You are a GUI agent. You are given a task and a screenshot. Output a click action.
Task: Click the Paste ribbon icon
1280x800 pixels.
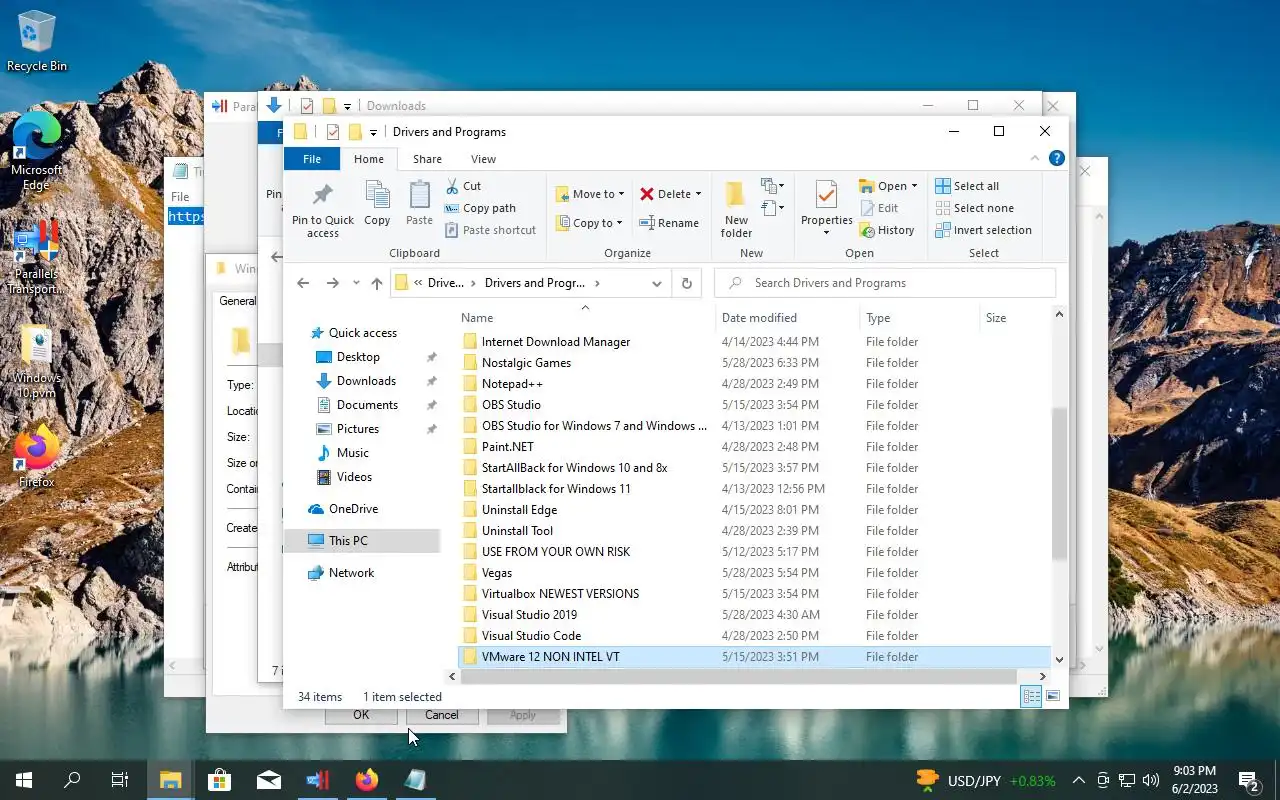[420, 194]
